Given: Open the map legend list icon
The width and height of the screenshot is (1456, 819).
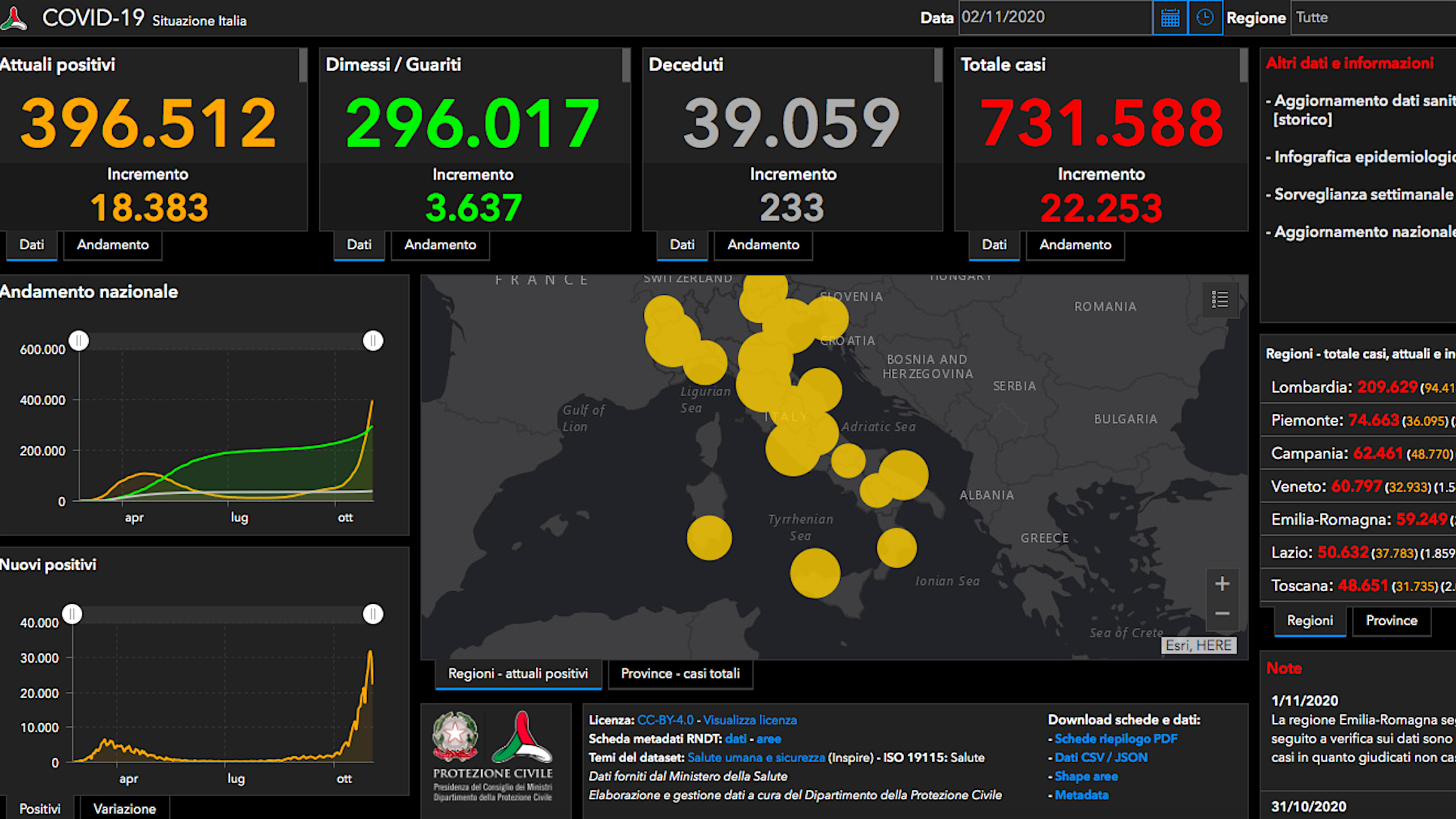Looking at the screenshot, I should pyautogui.click(x=1220, y=299).
